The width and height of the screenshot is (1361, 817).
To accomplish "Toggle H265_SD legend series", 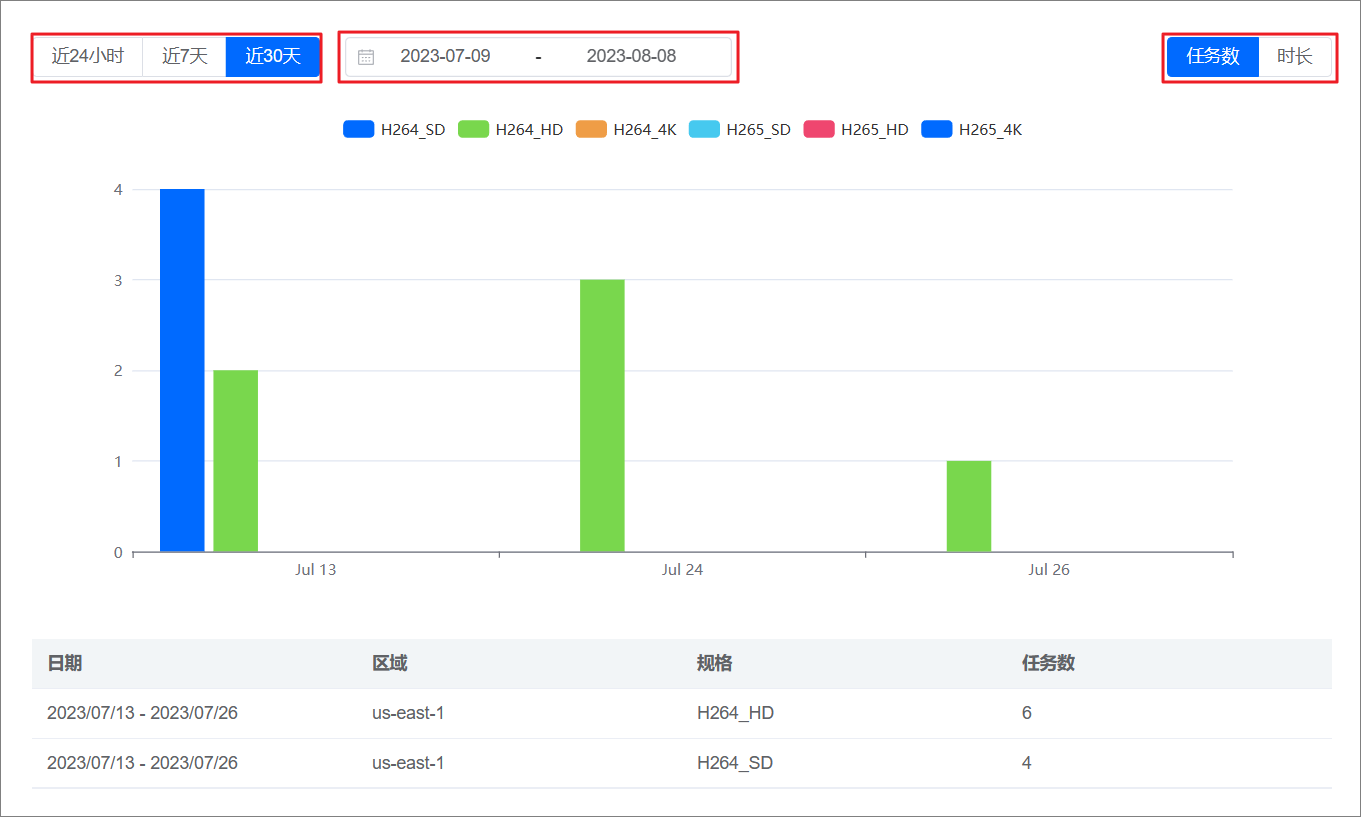I will (740, 129).
